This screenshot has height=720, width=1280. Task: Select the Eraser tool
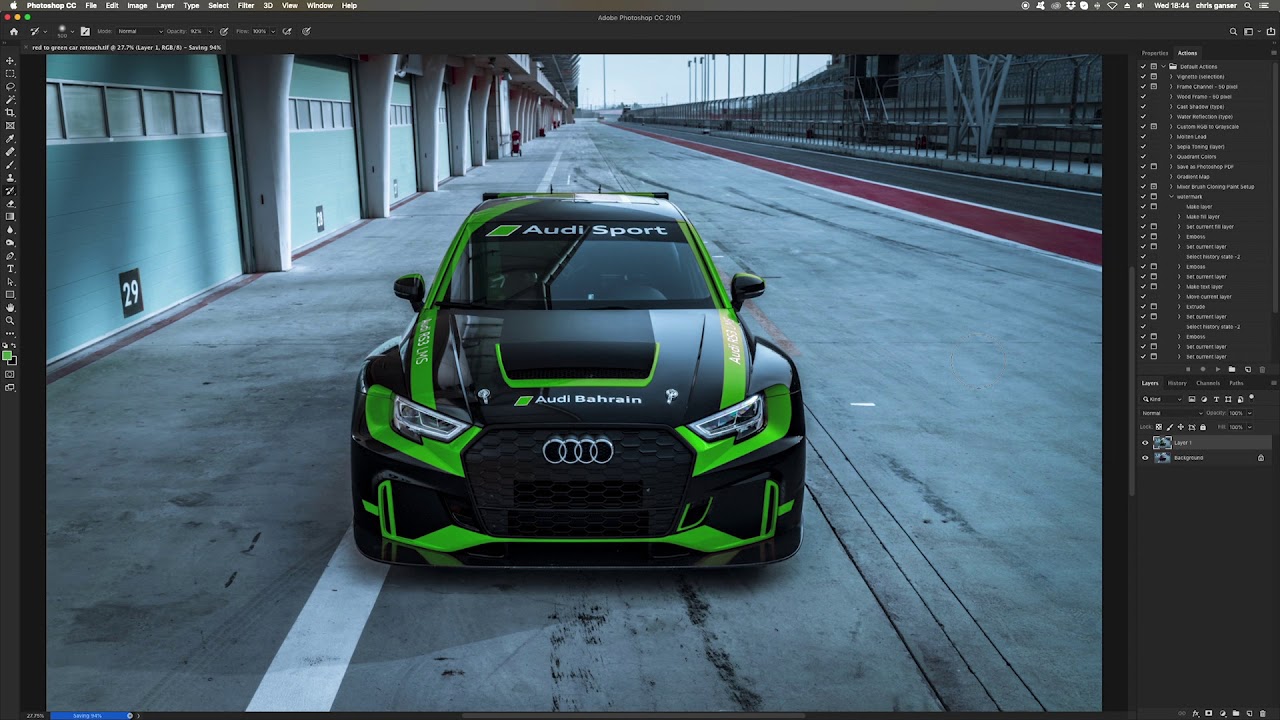click(10, 204)
